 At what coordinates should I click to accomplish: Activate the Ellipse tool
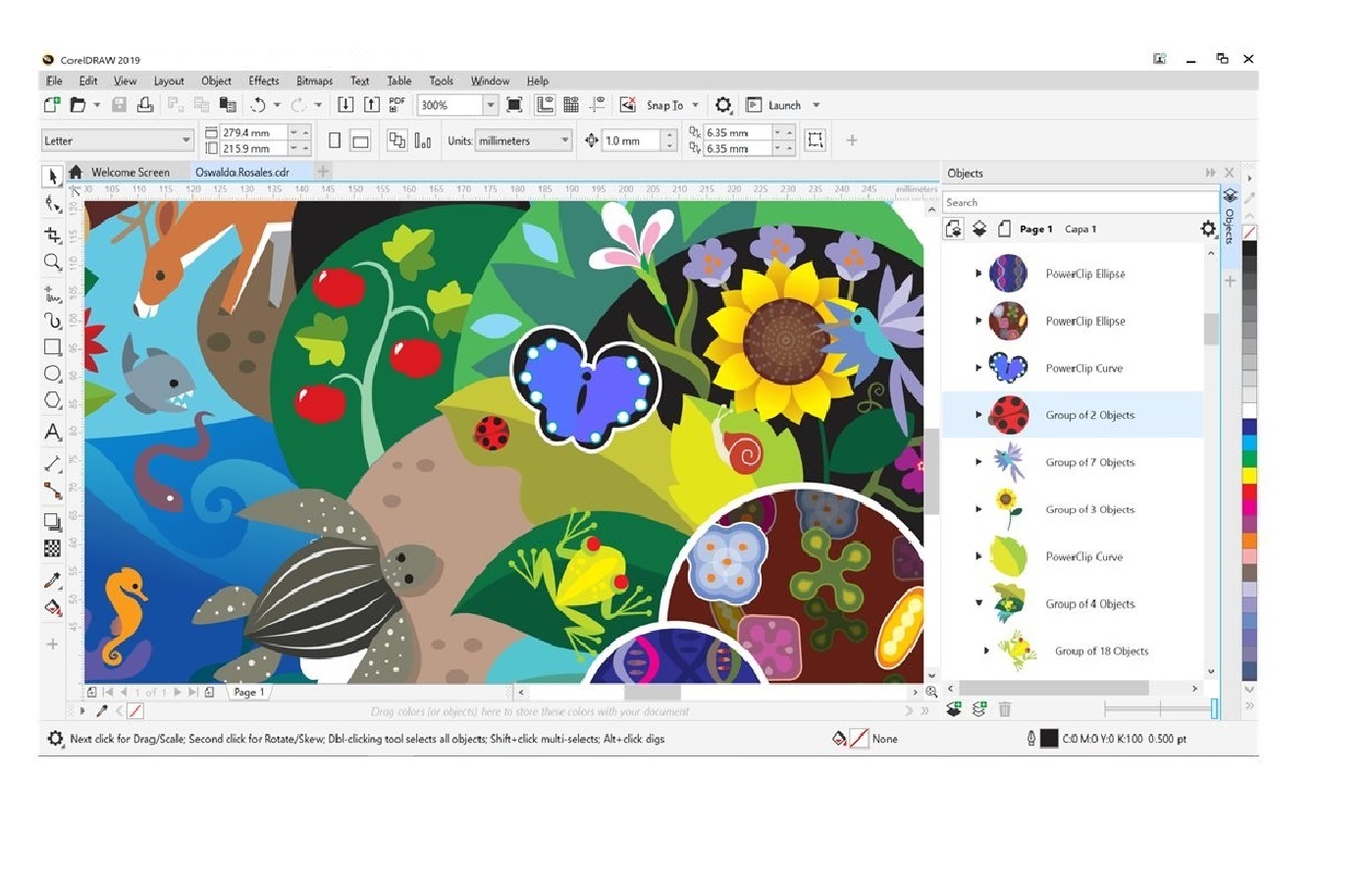[53, 374]
